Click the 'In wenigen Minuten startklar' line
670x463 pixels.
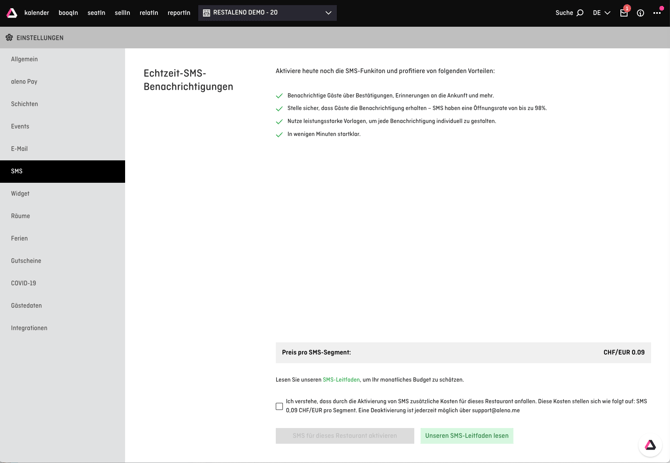coord(324,134)
